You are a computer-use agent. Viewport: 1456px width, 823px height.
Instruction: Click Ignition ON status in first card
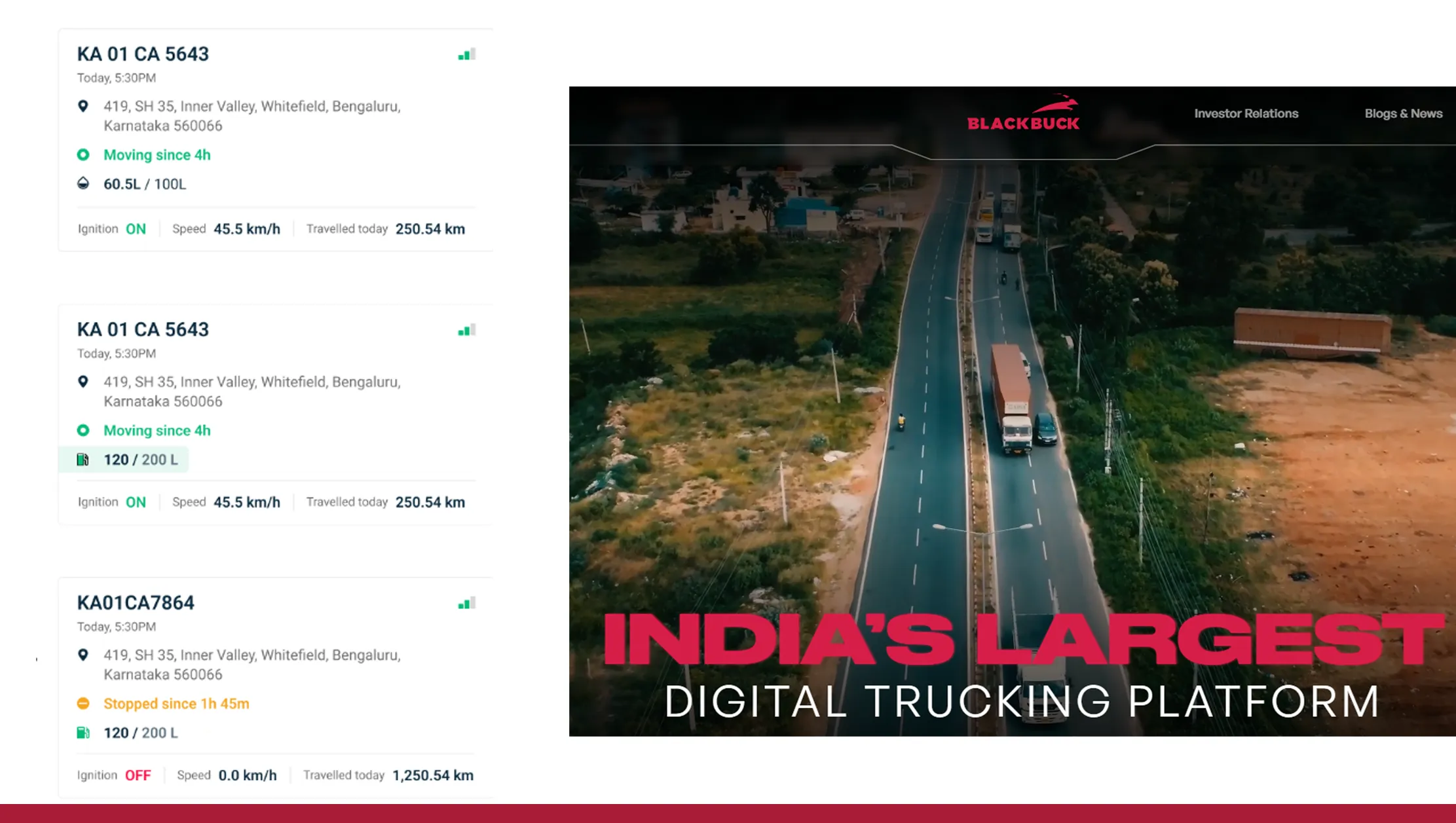pos(136,229)
